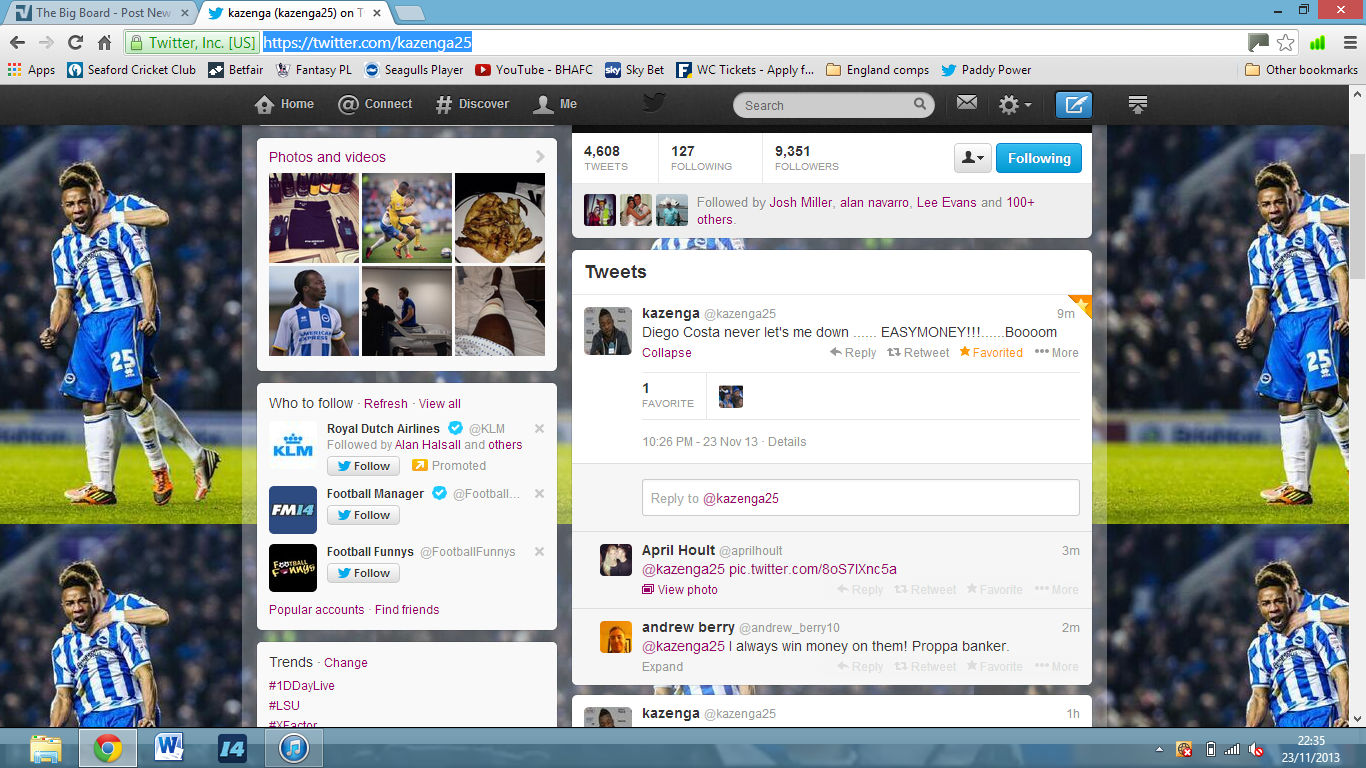Click the favoriter's avatar thumbnail
Viewport: 1366px width, 768px height.
(731, 396)
